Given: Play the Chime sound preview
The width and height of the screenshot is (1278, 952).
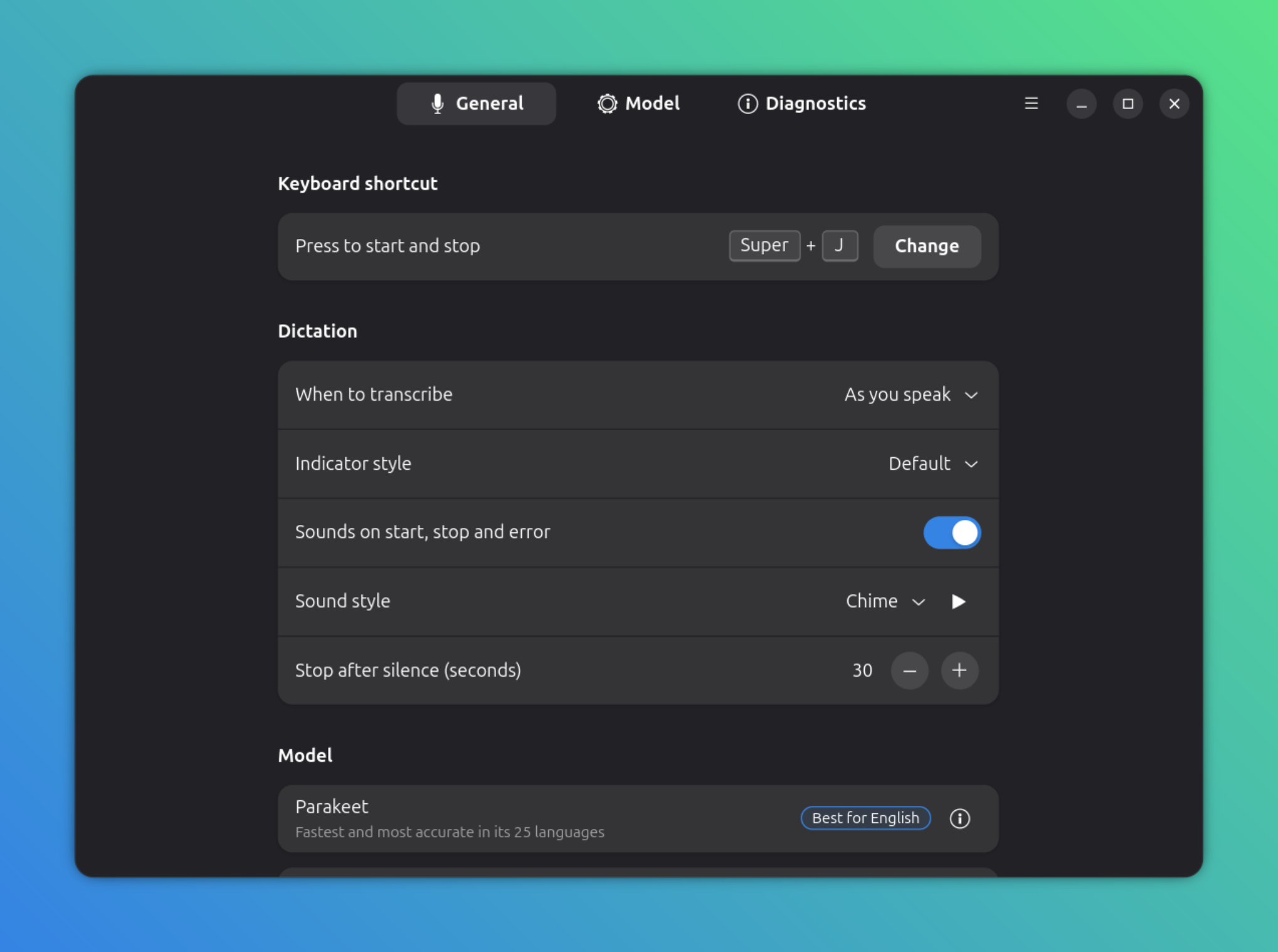Looking at the screenshot, I should (958, 601).
